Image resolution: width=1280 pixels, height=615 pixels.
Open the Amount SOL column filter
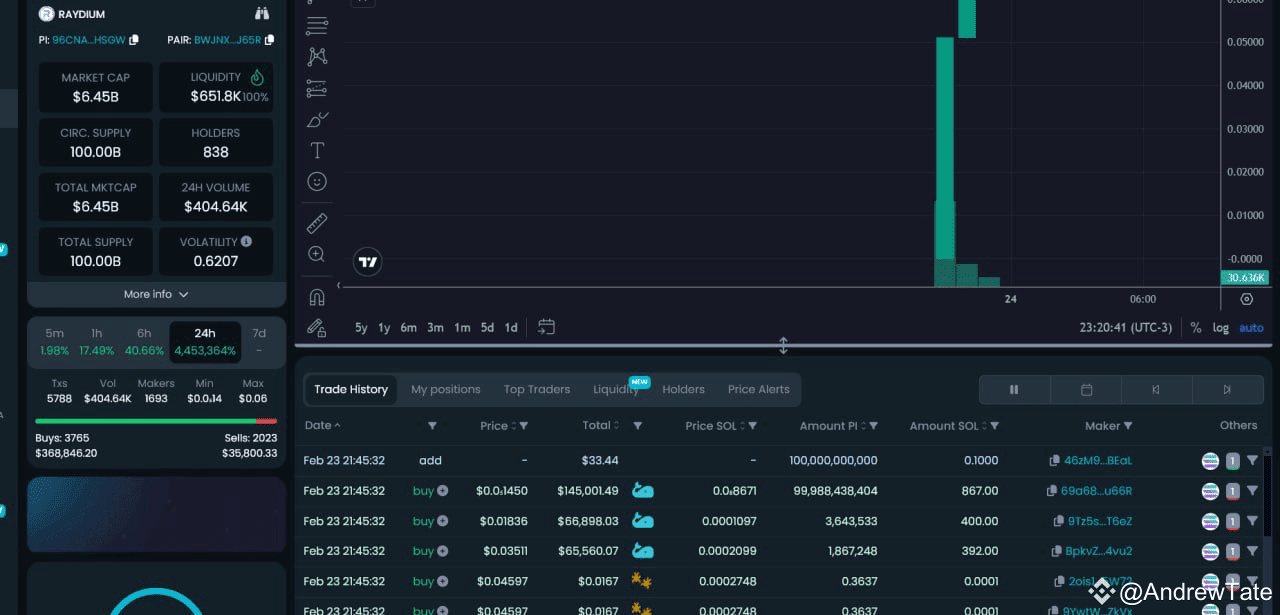coord(994,426)
